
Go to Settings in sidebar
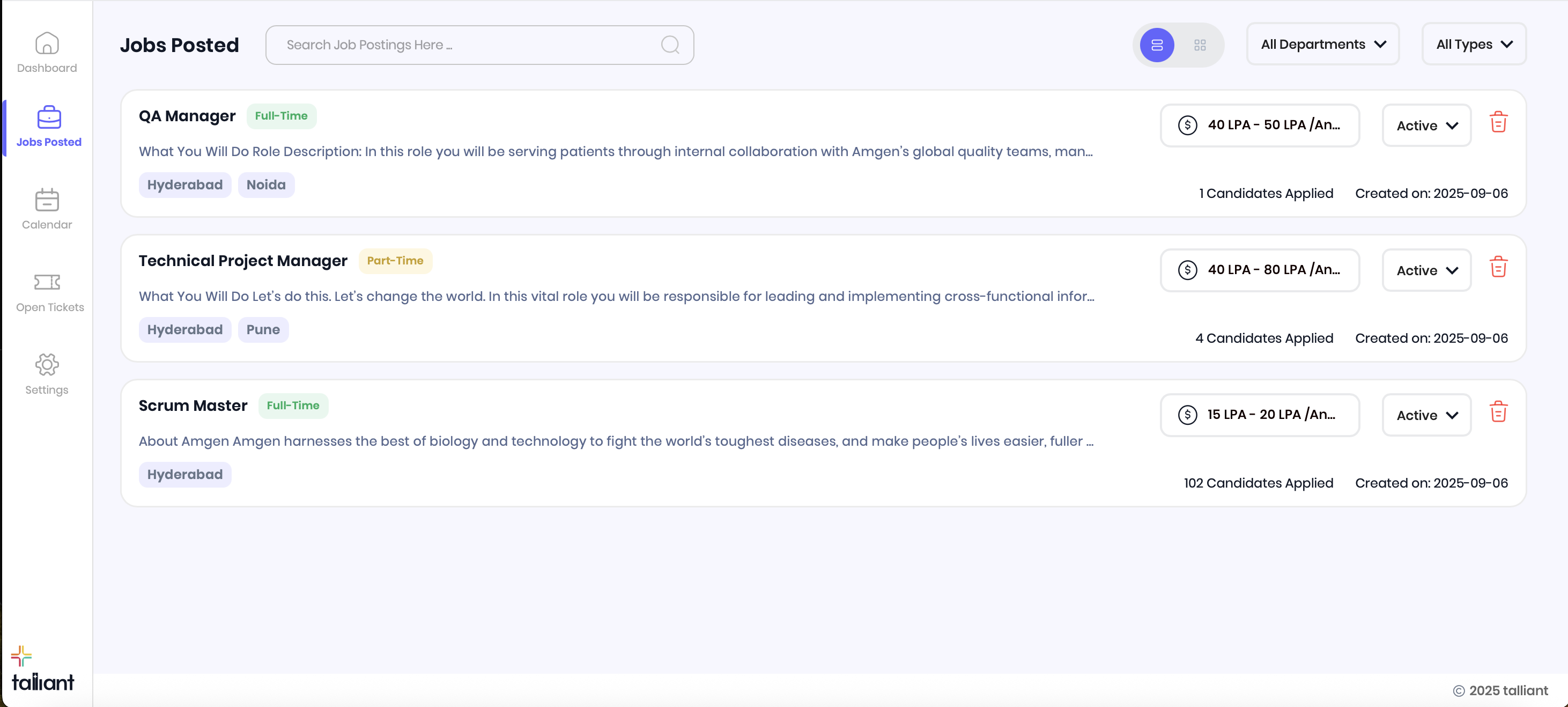(47, 374)
